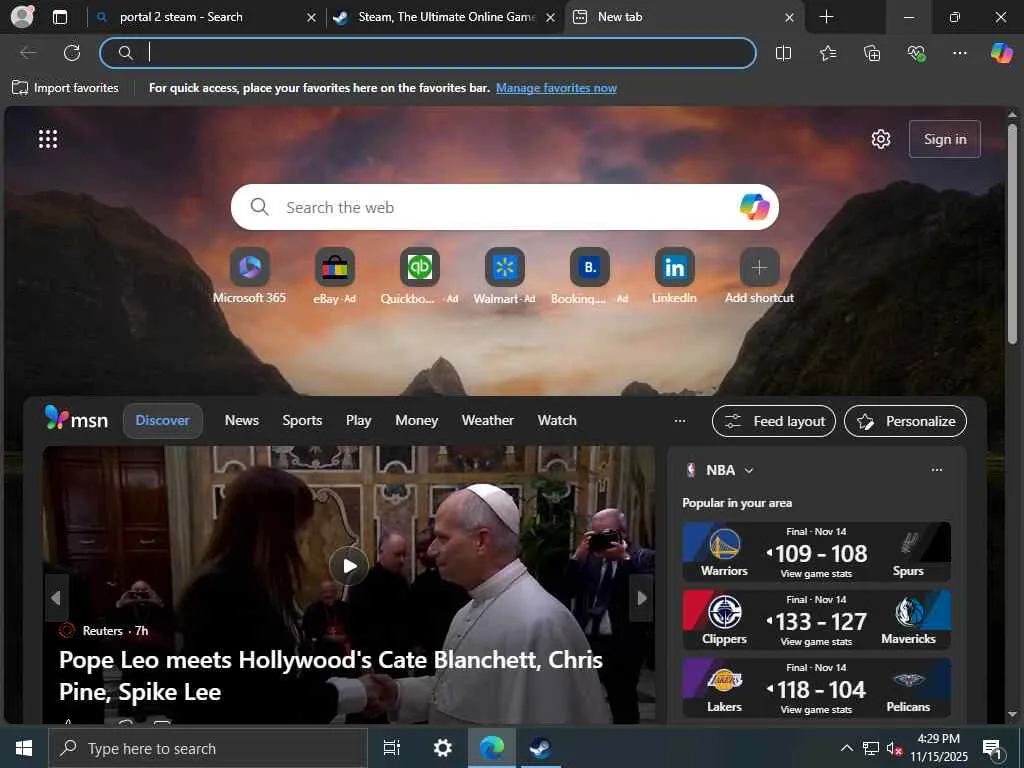Screen dimensions: 1024x768
Task: Expand the NBA league dropdown
Action: 749,470
